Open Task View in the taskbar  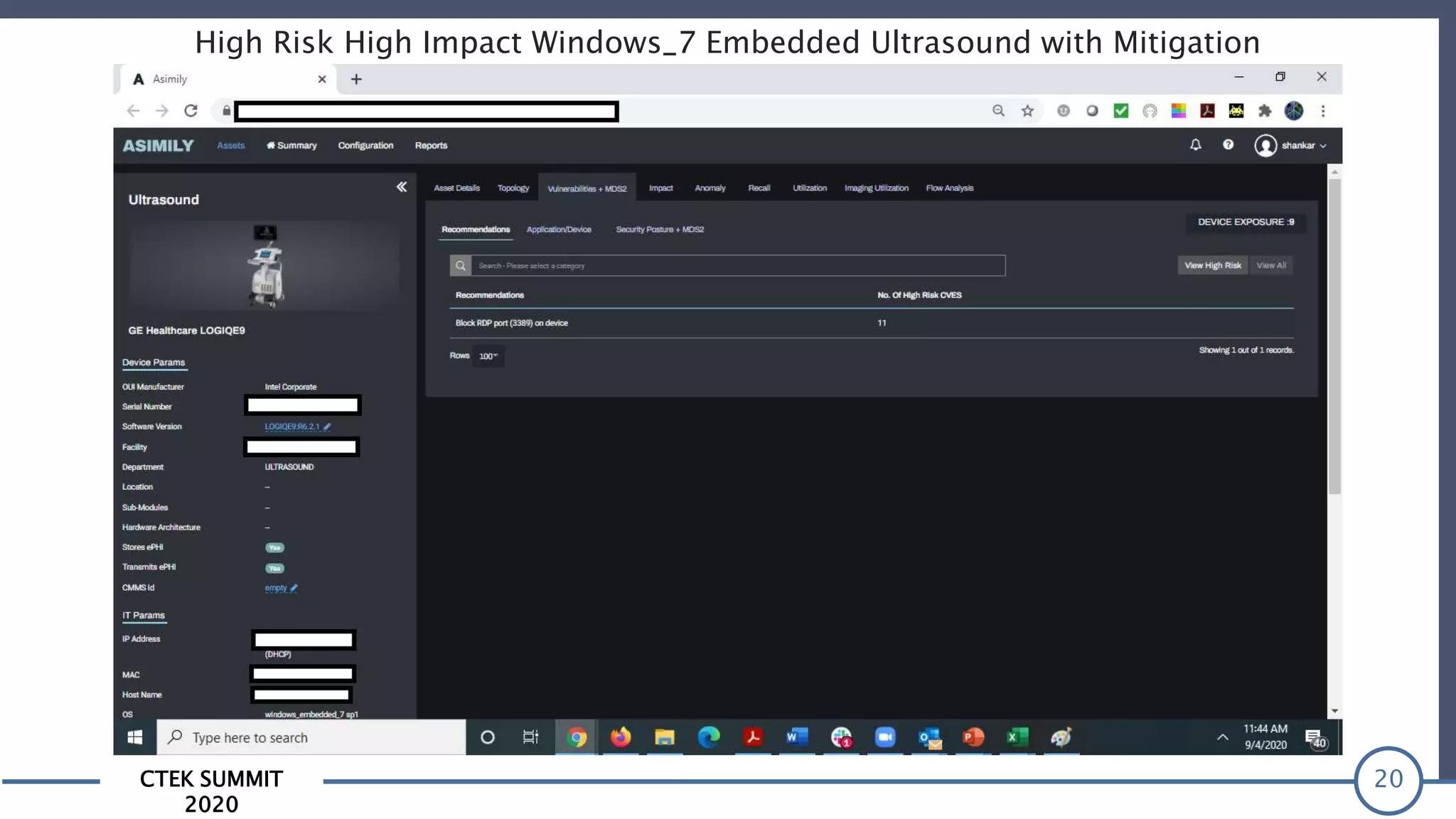(x=531, y=737)
